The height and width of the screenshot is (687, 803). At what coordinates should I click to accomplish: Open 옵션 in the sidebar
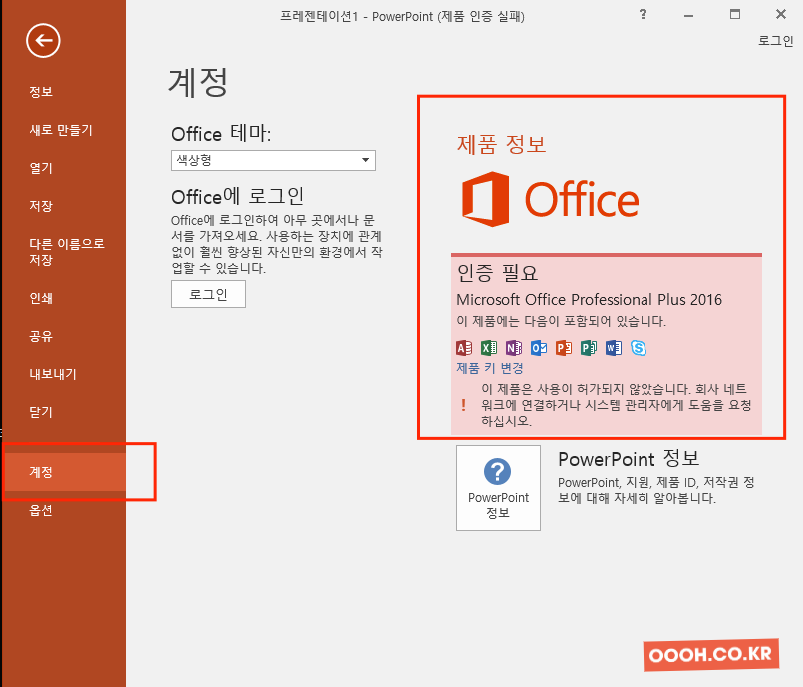tap(41, 510)
